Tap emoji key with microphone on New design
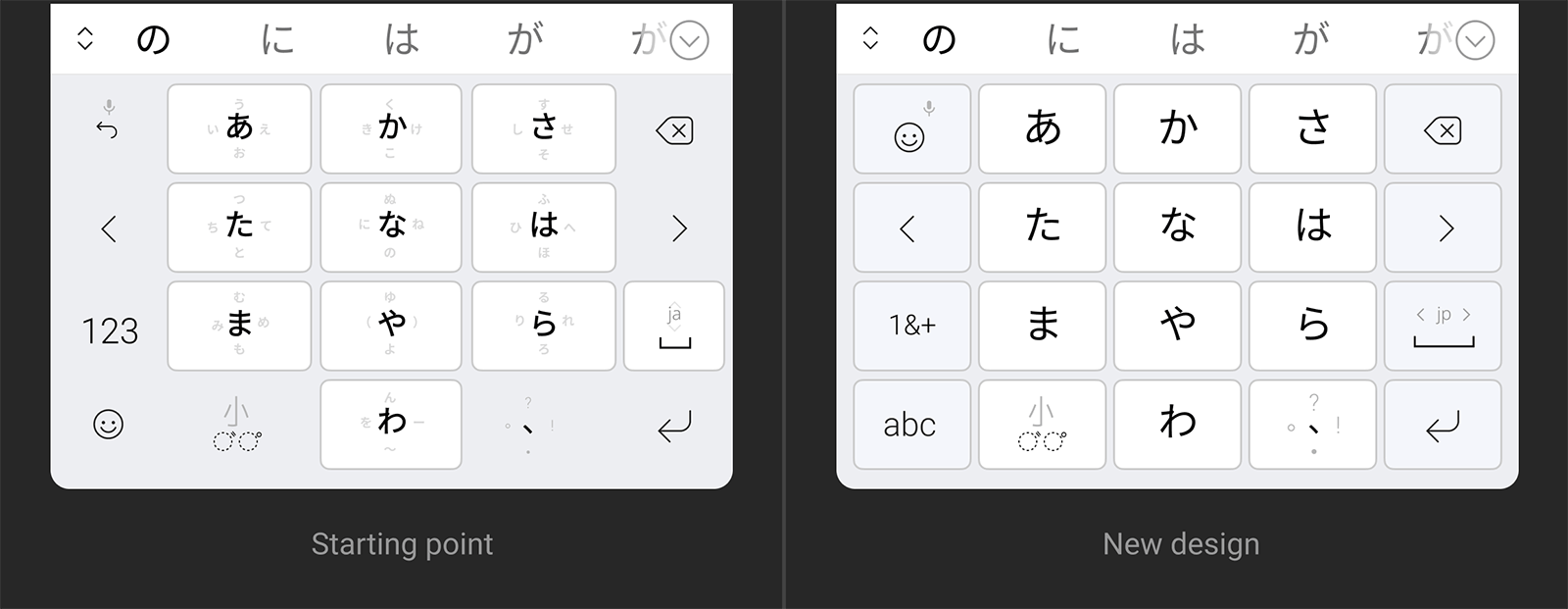 click(911, 129)
